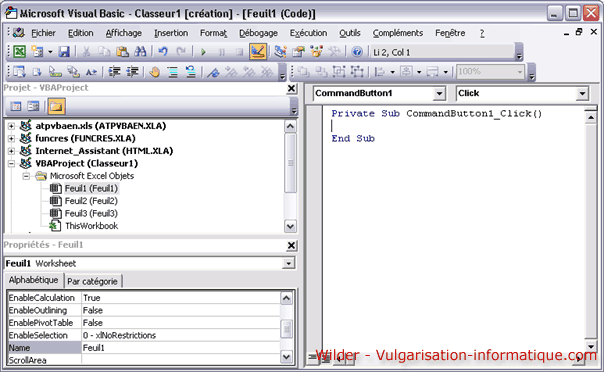
Task: Collapse the VBAProject (Classeur1) tree node
Action: [x=12, y=164]
